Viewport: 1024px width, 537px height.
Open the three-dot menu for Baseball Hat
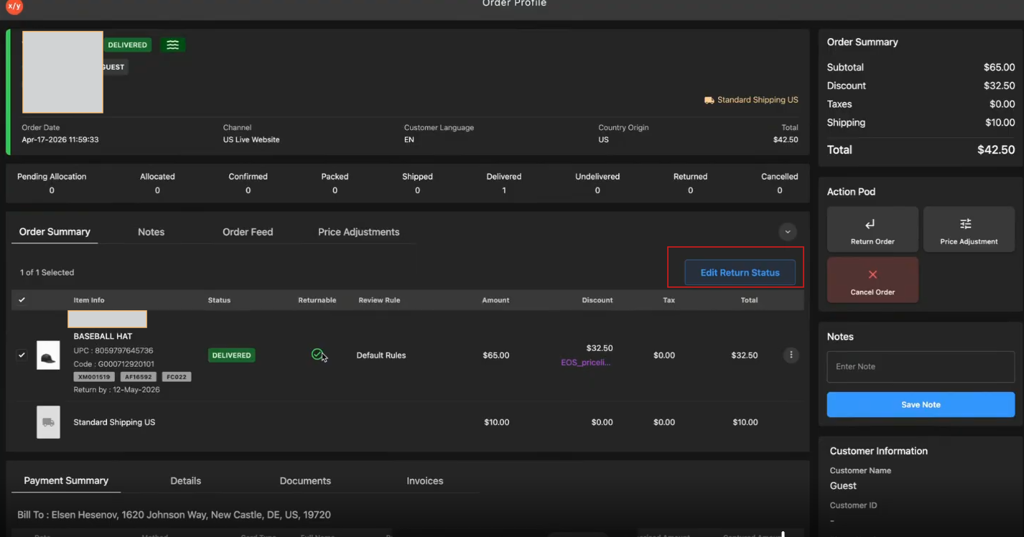[x=791, y=355]
